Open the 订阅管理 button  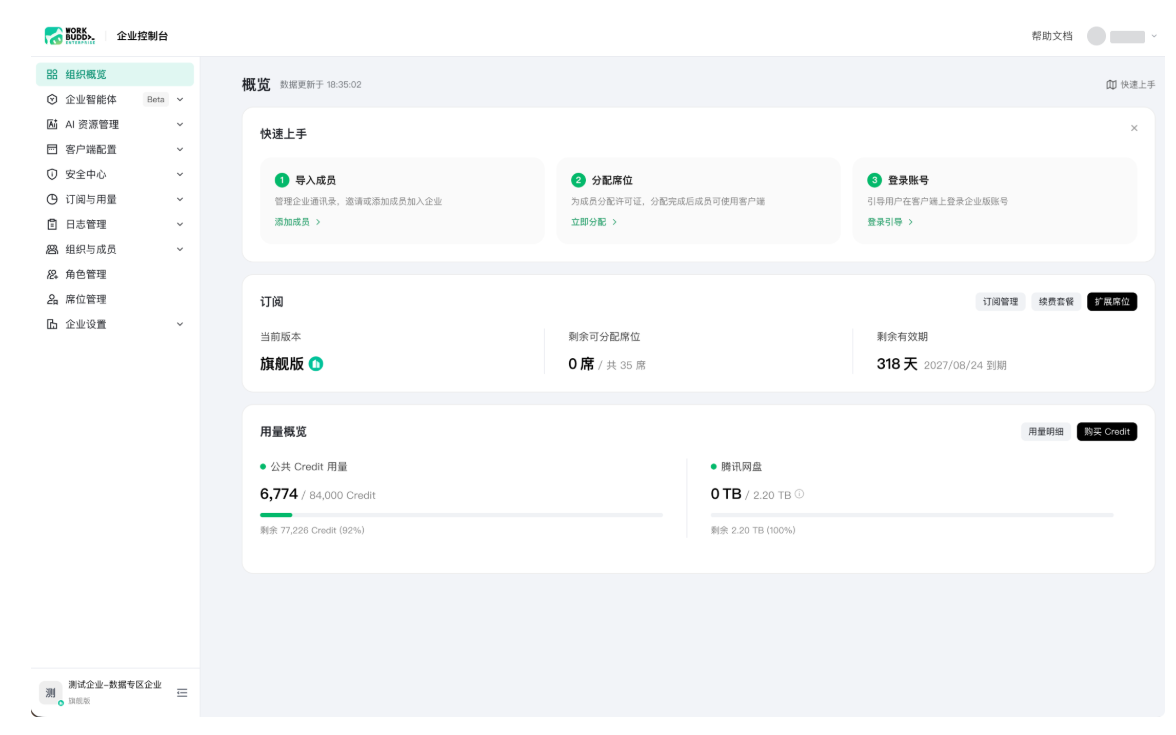pos(1000,302)
